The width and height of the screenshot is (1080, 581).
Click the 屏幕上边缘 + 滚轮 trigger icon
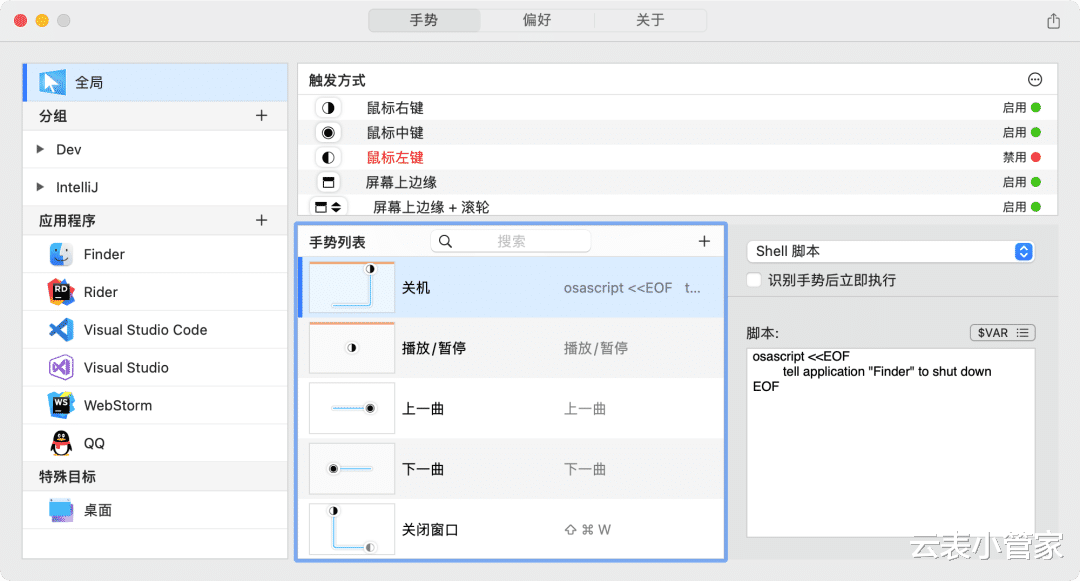[328, 207]
